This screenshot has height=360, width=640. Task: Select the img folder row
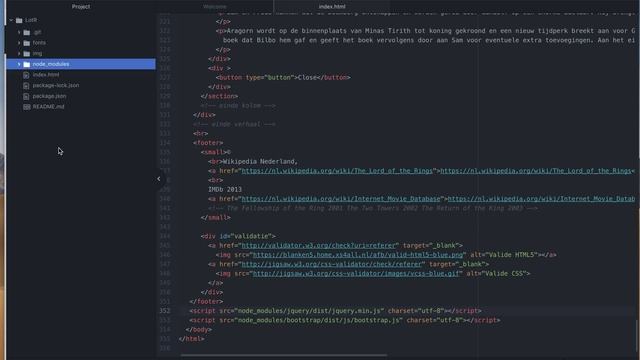coord(81,53)
